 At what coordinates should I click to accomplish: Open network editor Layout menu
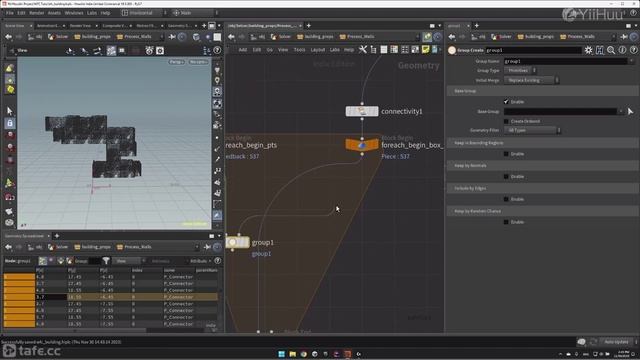tap(318, 50)
